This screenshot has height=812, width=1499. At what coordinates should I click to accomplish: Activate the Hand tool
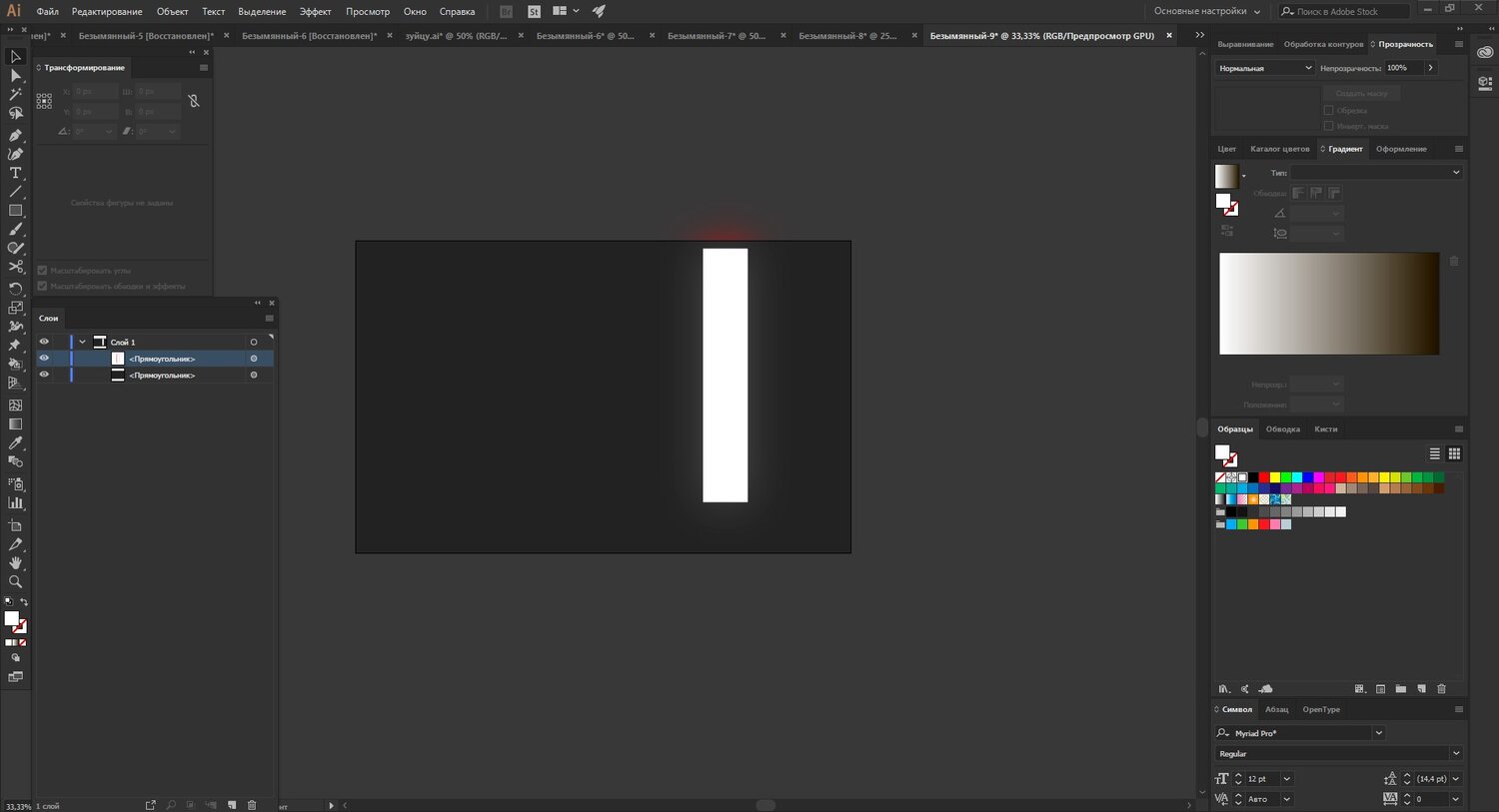tap(15, 563)
